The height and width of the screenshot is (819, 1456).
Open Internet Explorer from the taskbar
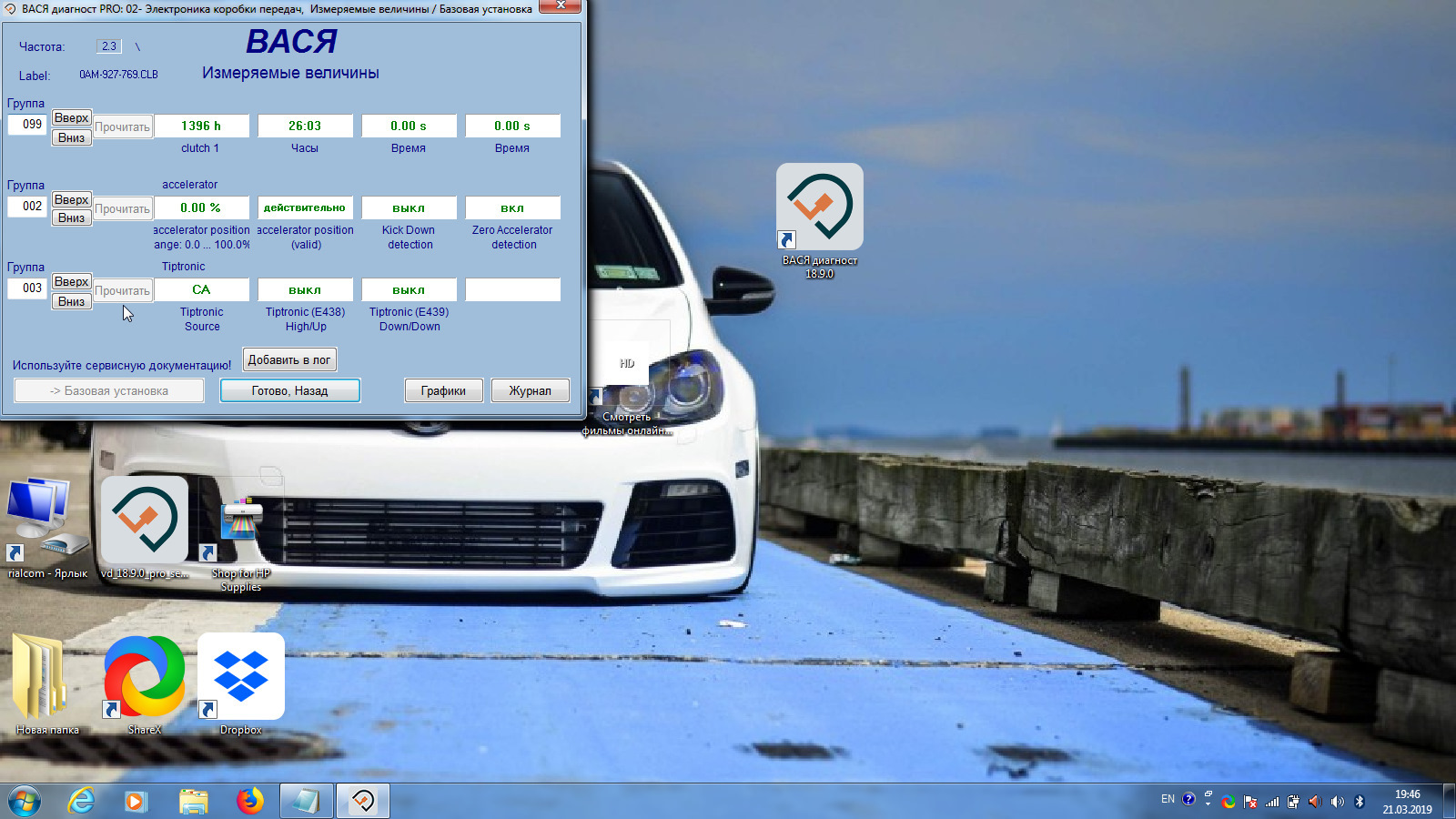coord(82,801)
